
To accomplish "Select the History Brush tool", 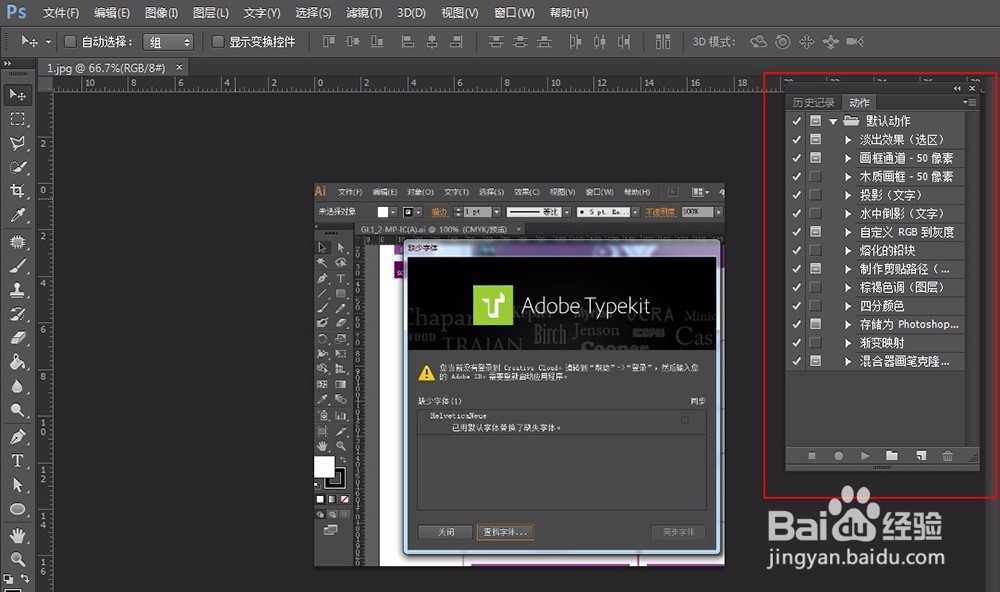I will coord(17,314).
